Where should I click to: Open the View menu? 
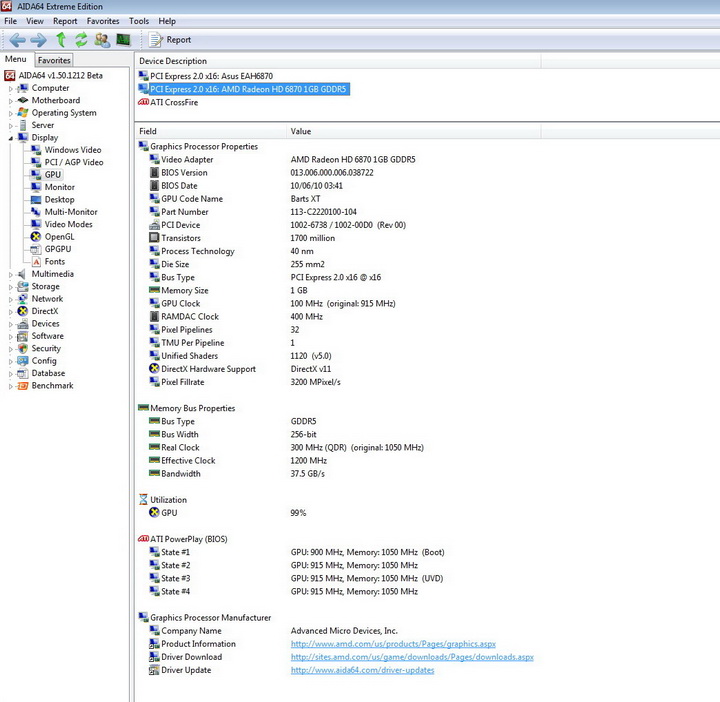35,21
